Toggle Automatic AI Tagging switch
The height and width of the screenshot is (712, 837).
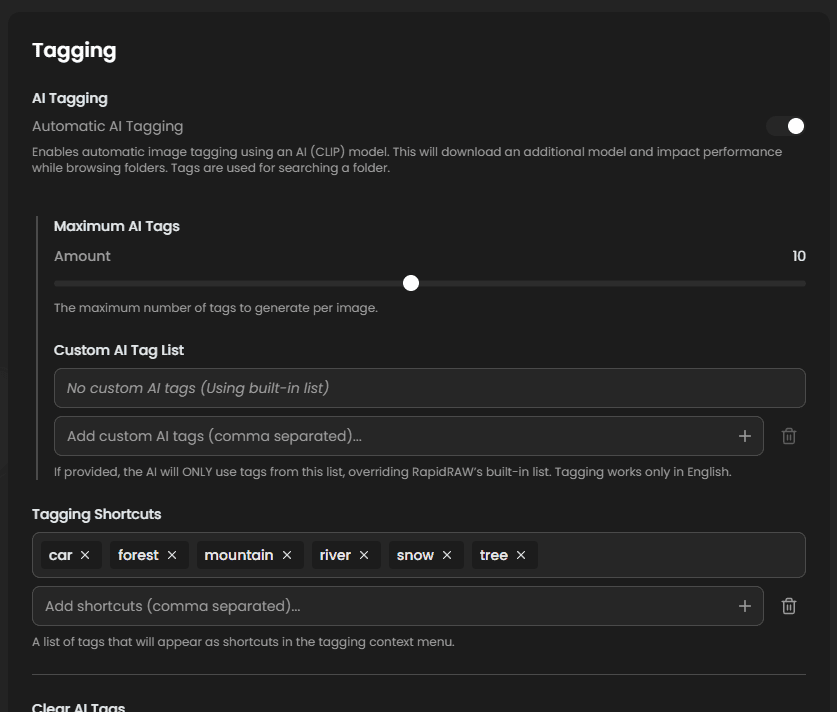tap(786, 126)
